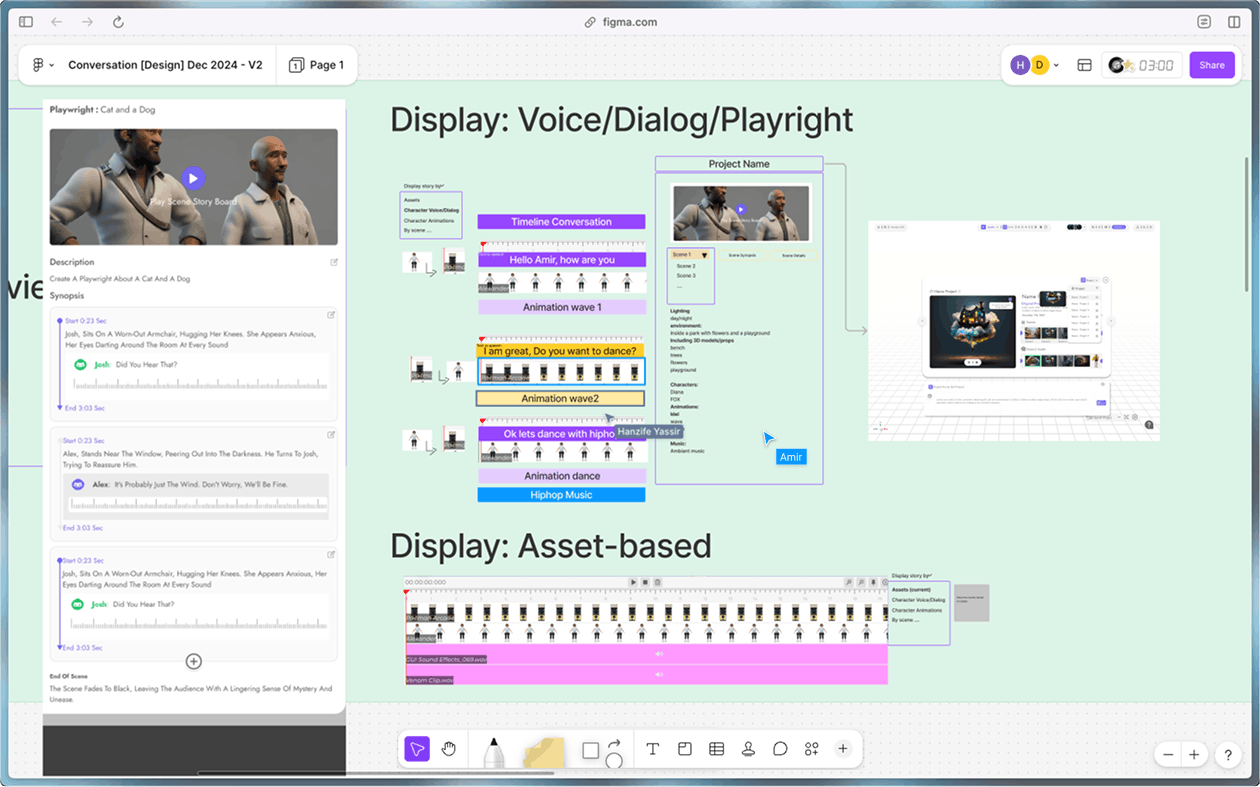Select the 'Animation wave 1' bar
The image size is (1260, 787).
point(561,307)
